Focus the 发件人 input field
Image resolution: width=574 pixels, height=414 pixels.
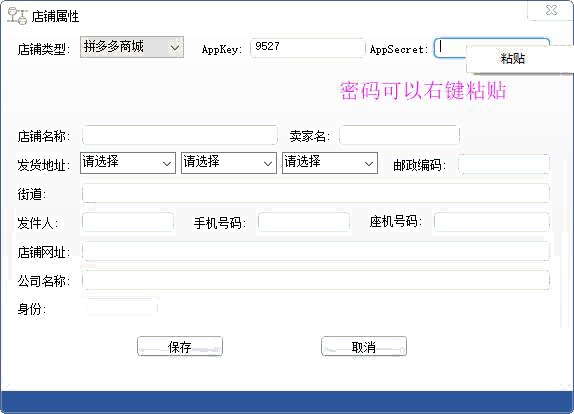[128, 222]
